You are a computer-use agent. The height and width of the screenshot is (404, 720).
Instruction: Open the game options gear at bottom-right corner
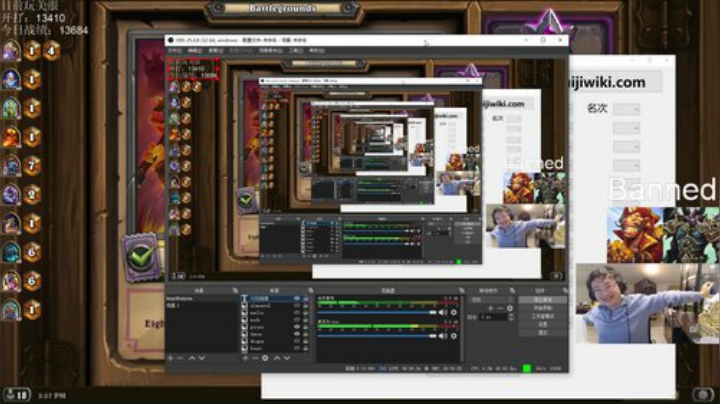(x=703, y=394)
